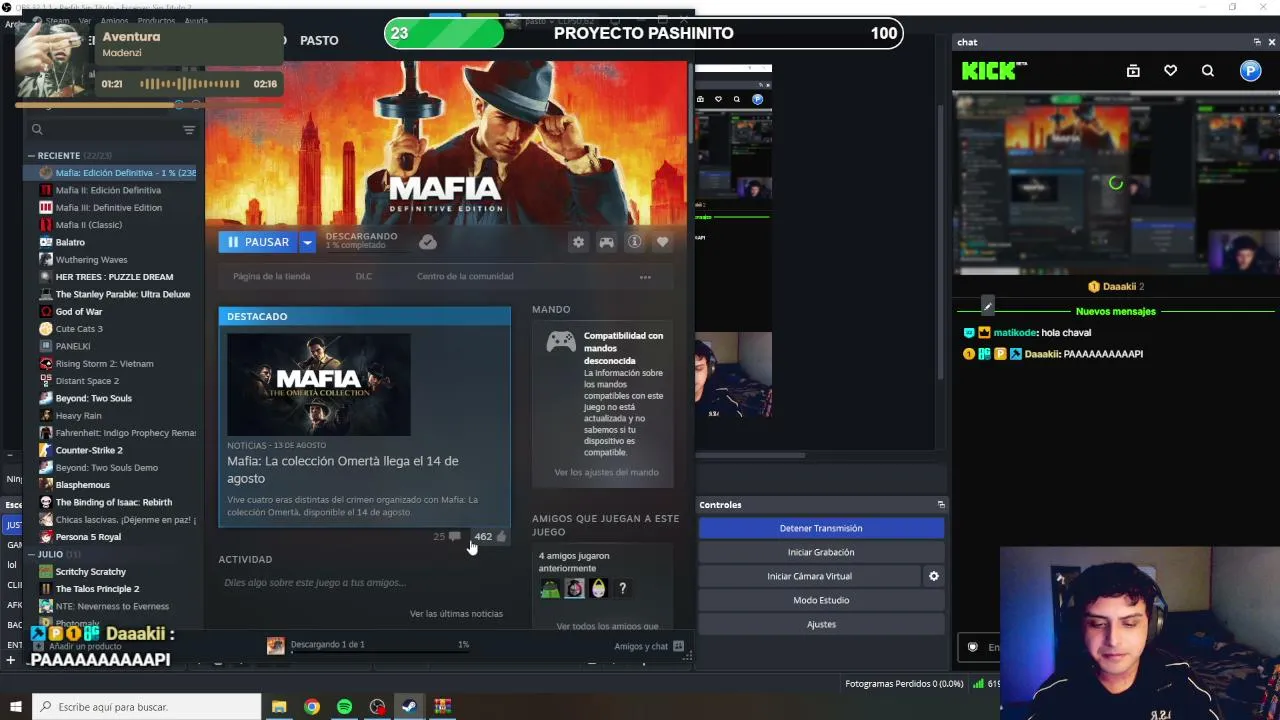The height and width of the screenshot is (720, 1280).
Task: Undock the OBS Controles panel
Action: point(941,505)
